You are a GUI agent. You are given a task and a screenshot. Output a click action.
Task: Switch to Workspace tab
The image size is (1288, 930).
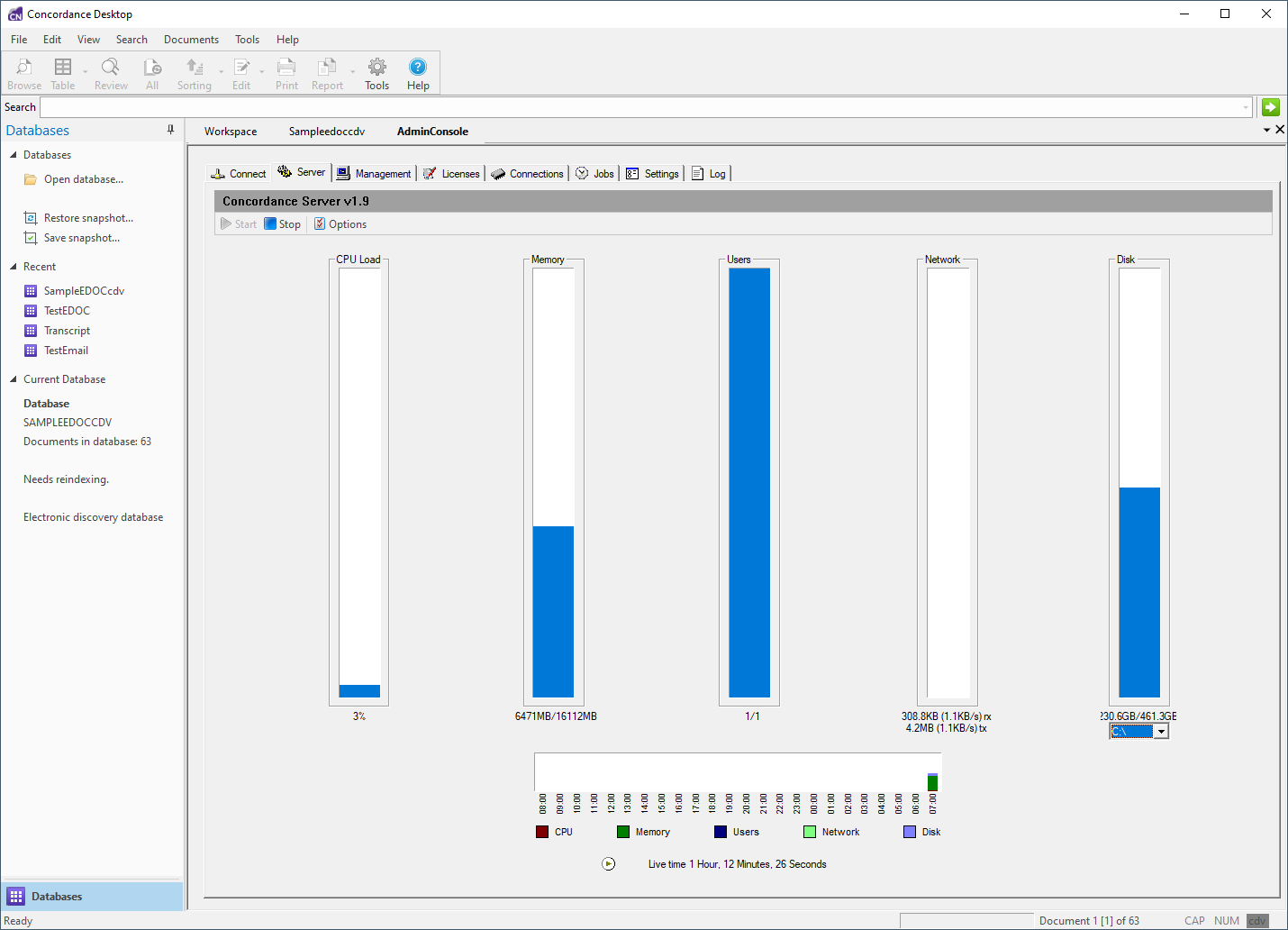click(231, 132)
